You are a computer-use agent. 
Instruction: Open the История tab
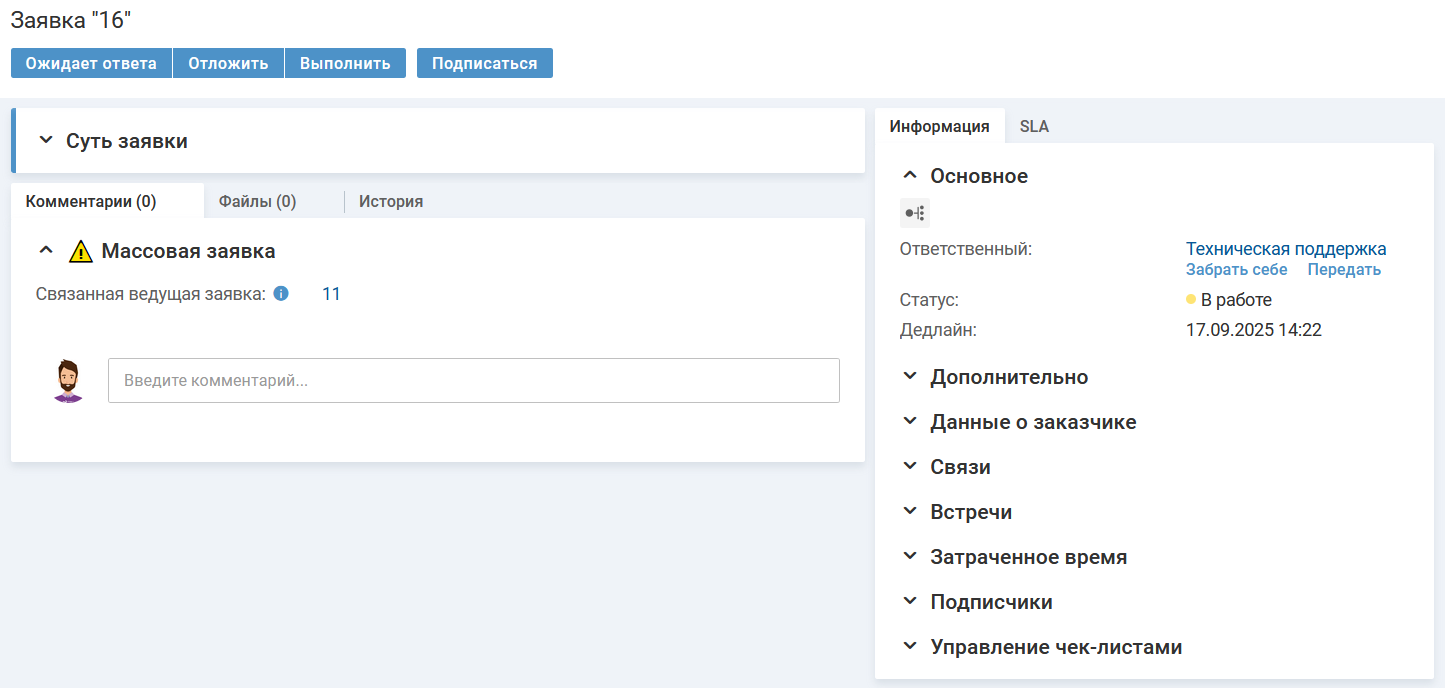391,202
